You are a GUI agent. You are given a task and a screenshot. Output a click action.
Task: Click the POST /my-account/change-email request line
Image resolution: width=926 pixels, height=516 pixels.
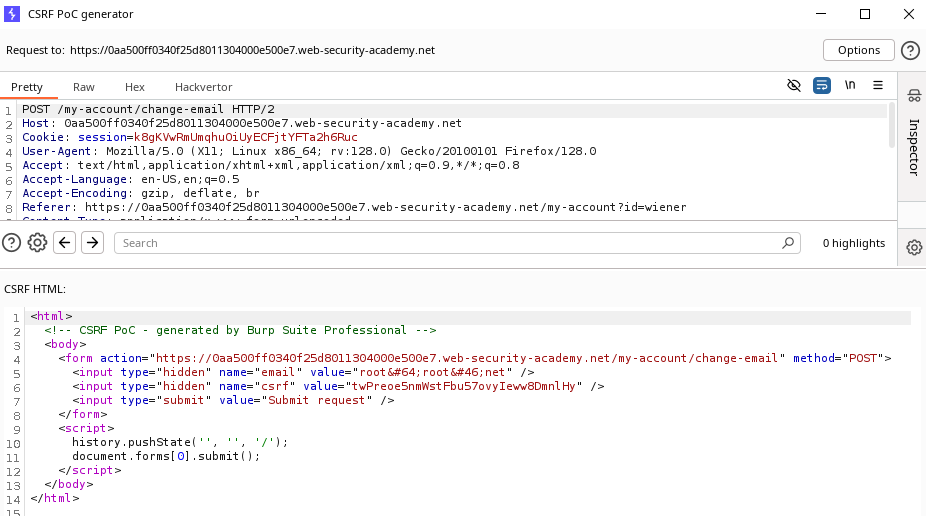148,109
